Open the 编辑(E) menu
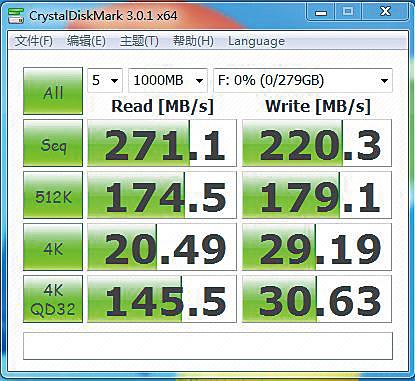 pos(86,41)
